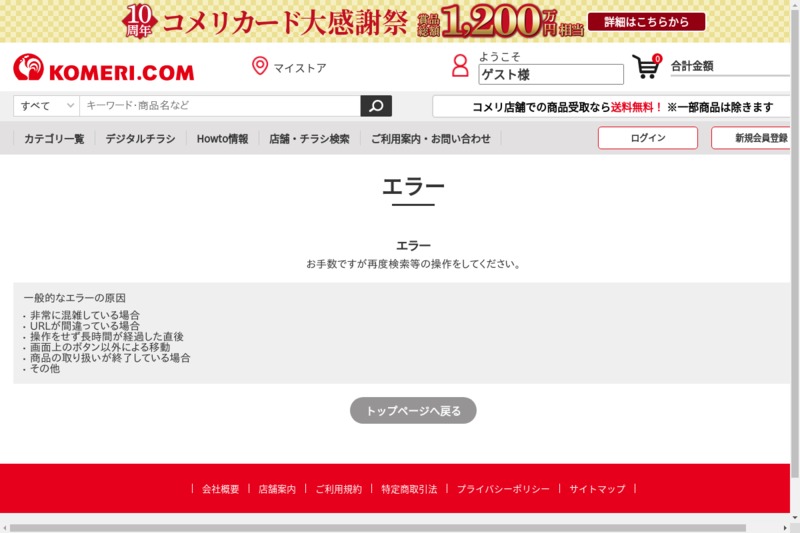Screen dimensions: 800x533
Task: Open the カテゴリ一覧 menu
Action: pyautogui.click(x=54, y=139)
